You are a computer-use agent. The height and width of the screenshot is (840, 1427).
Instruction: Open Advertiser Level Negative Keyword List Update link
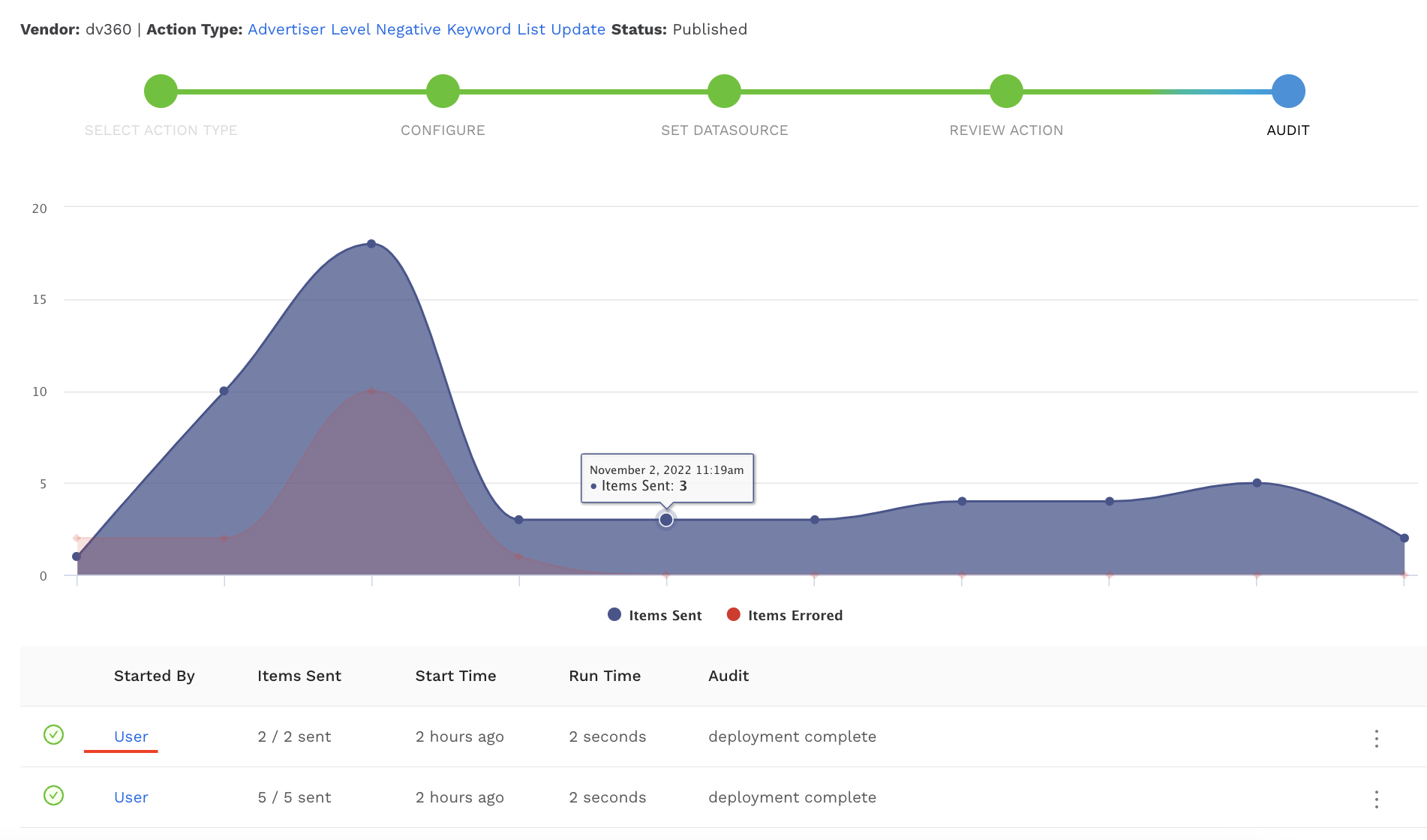click(x=426, y=29)
